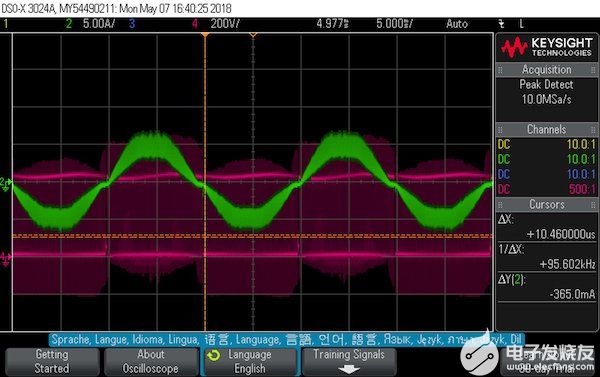Click the pink channel 4 ground marker
600x377 pixels.
pyautogui.click(x=5, y=259)
